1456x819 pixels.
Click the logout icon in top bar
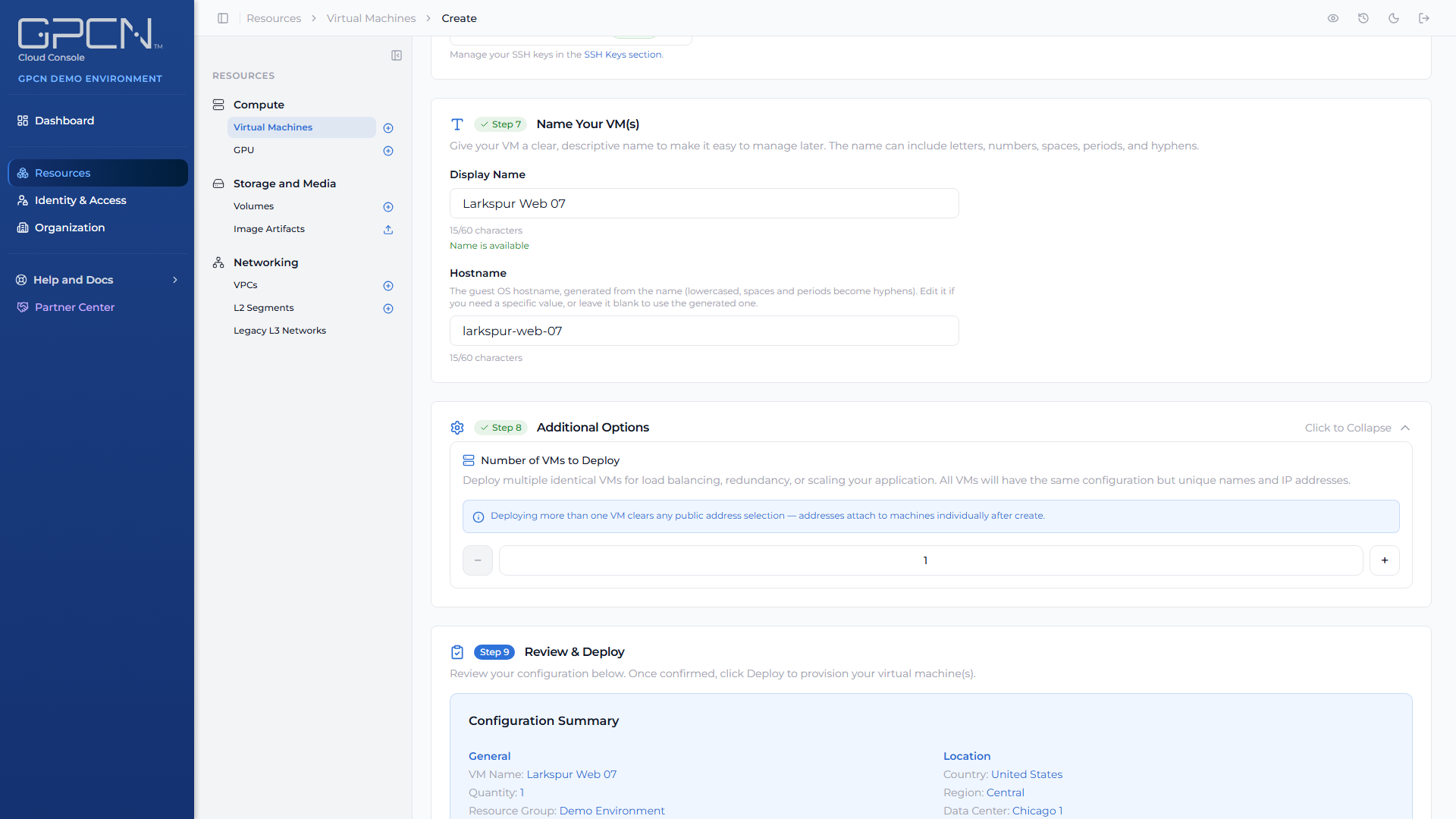tap(1424, 18)
